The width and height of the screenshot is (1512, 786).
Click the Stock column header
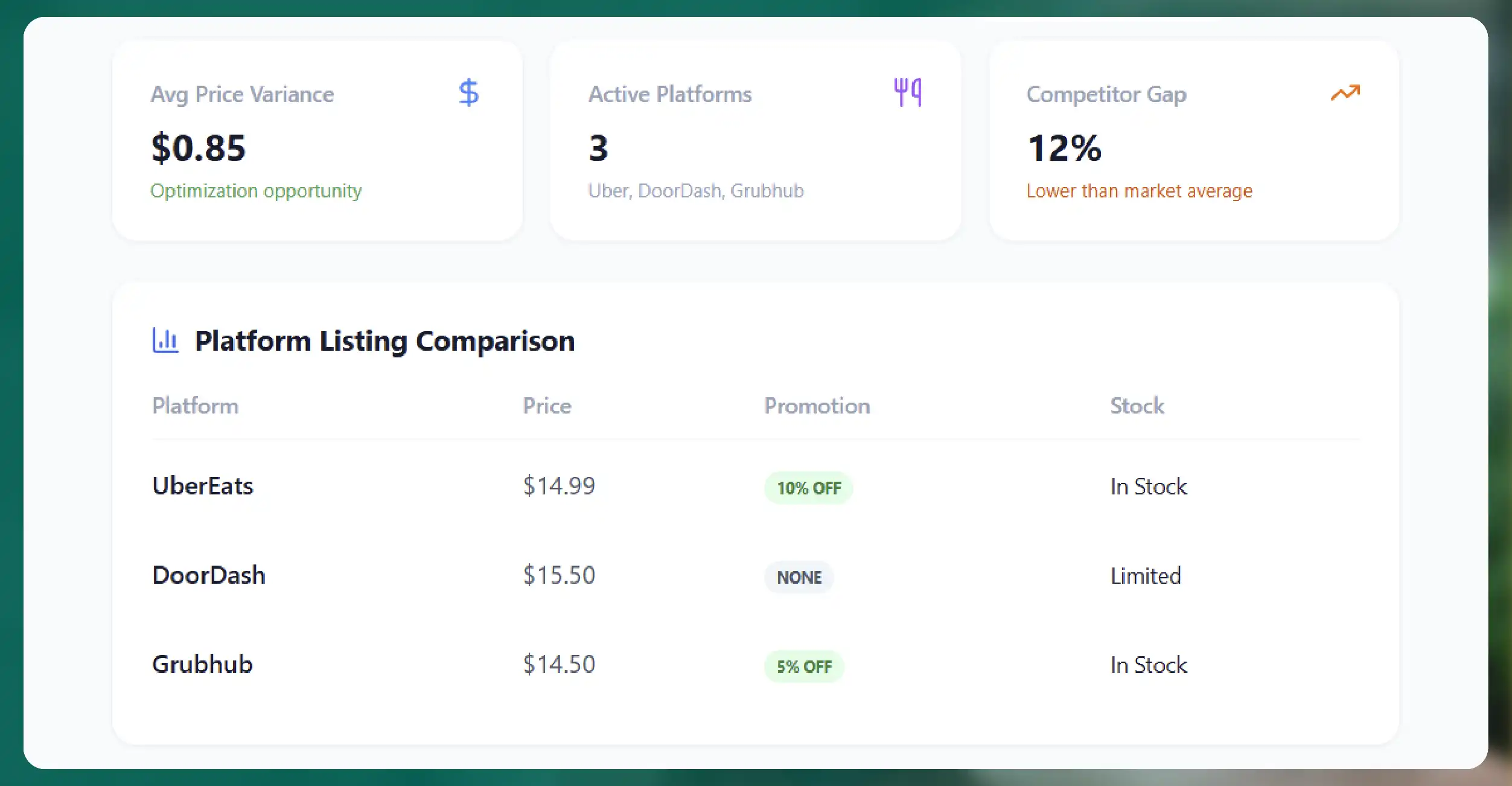click(x=1137, y=406)
